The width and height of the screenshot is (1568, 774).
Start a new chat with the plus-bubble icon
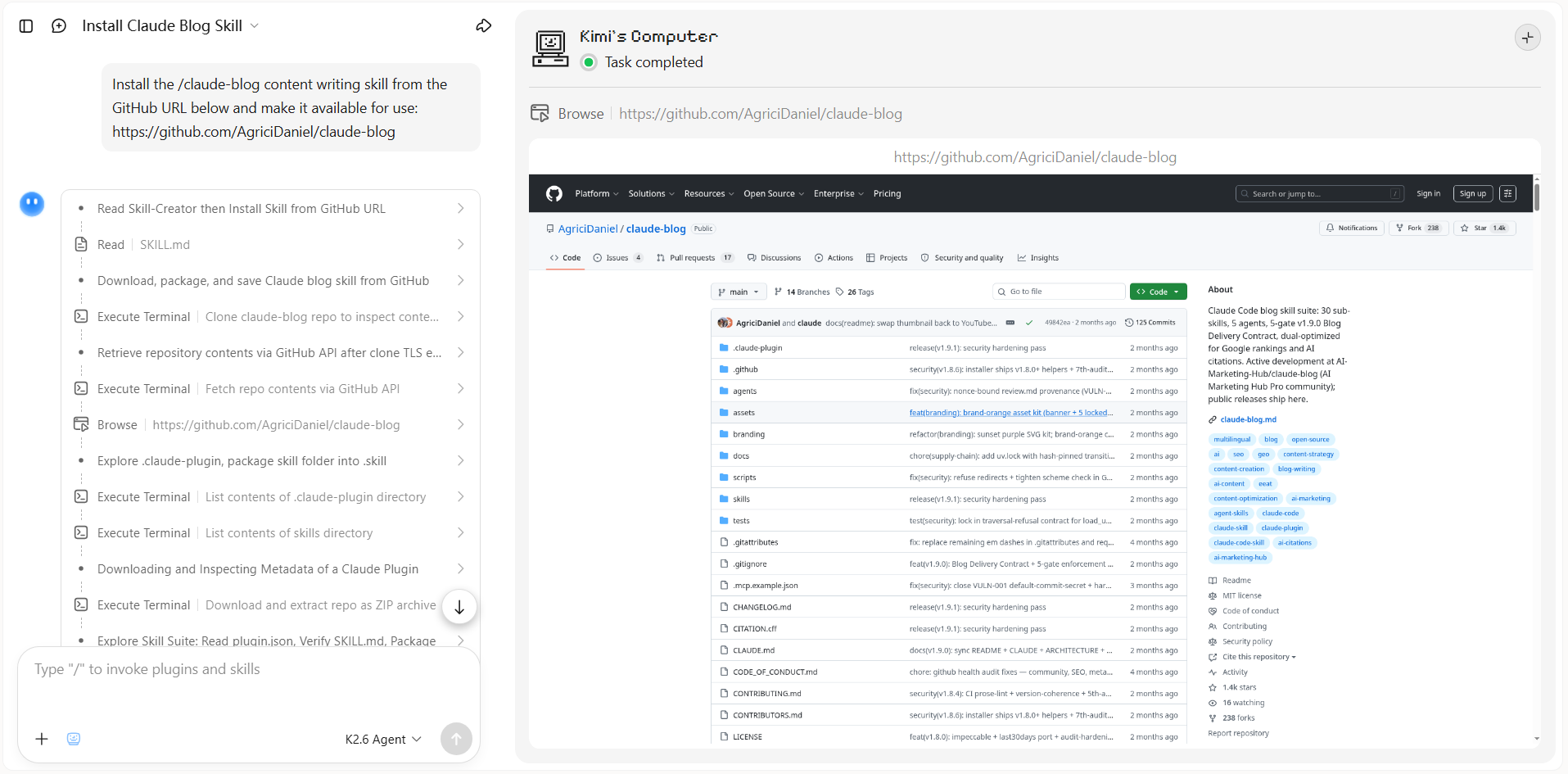pos(59,26)
